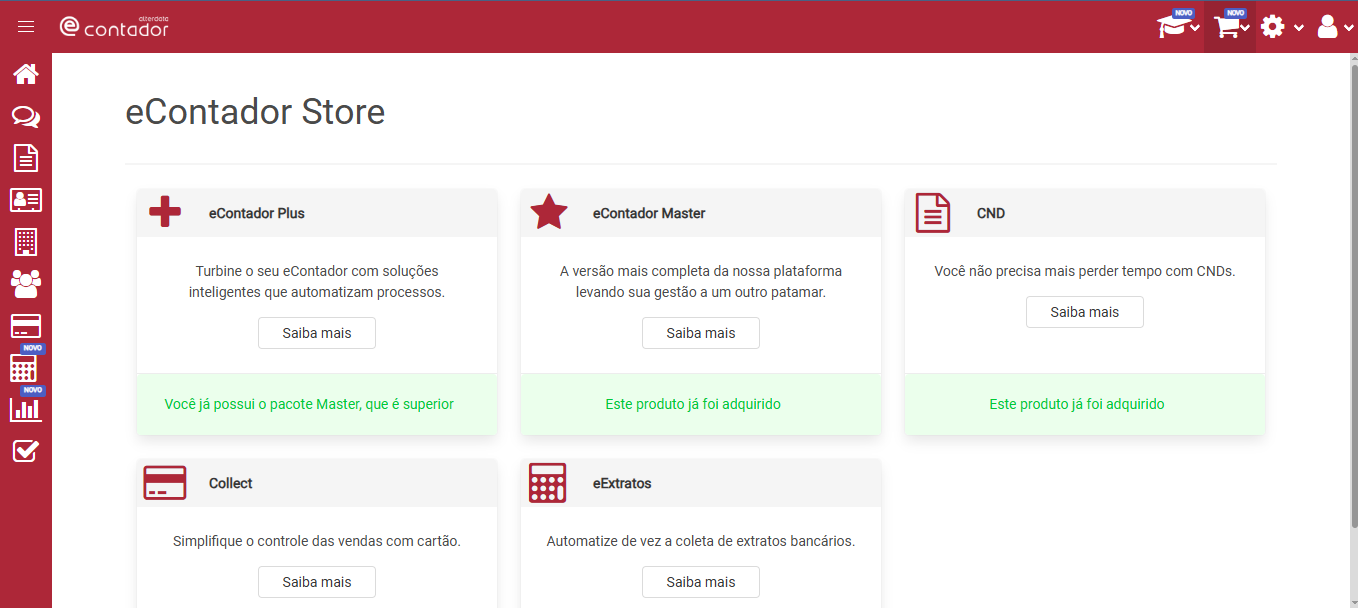Click 'Este produto já foi adquirido' under Master
Viewport: 1358px width, 608px height.
693,404
